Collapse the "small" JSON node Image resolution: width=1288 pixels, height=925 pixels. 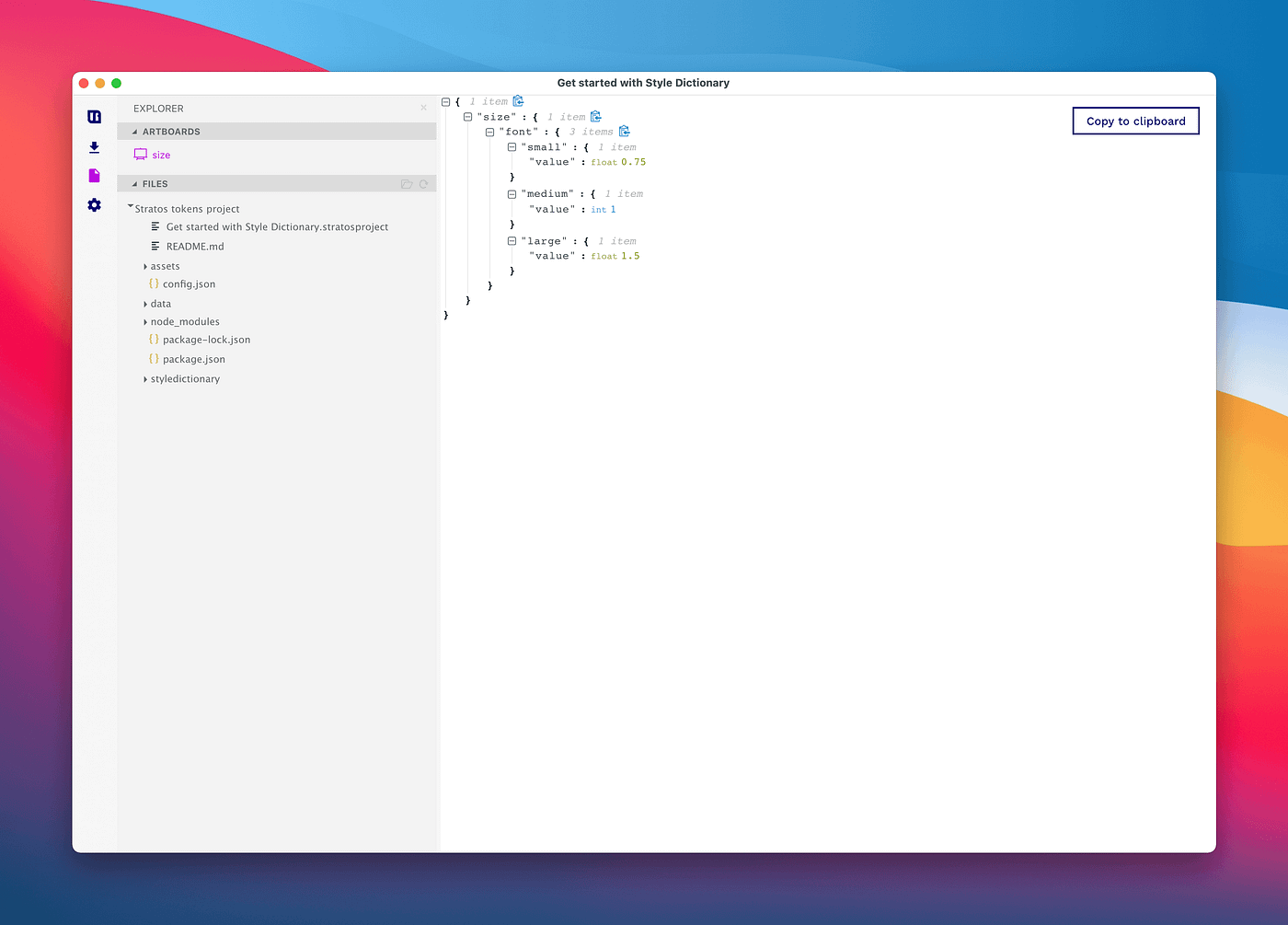click(512, 146)
